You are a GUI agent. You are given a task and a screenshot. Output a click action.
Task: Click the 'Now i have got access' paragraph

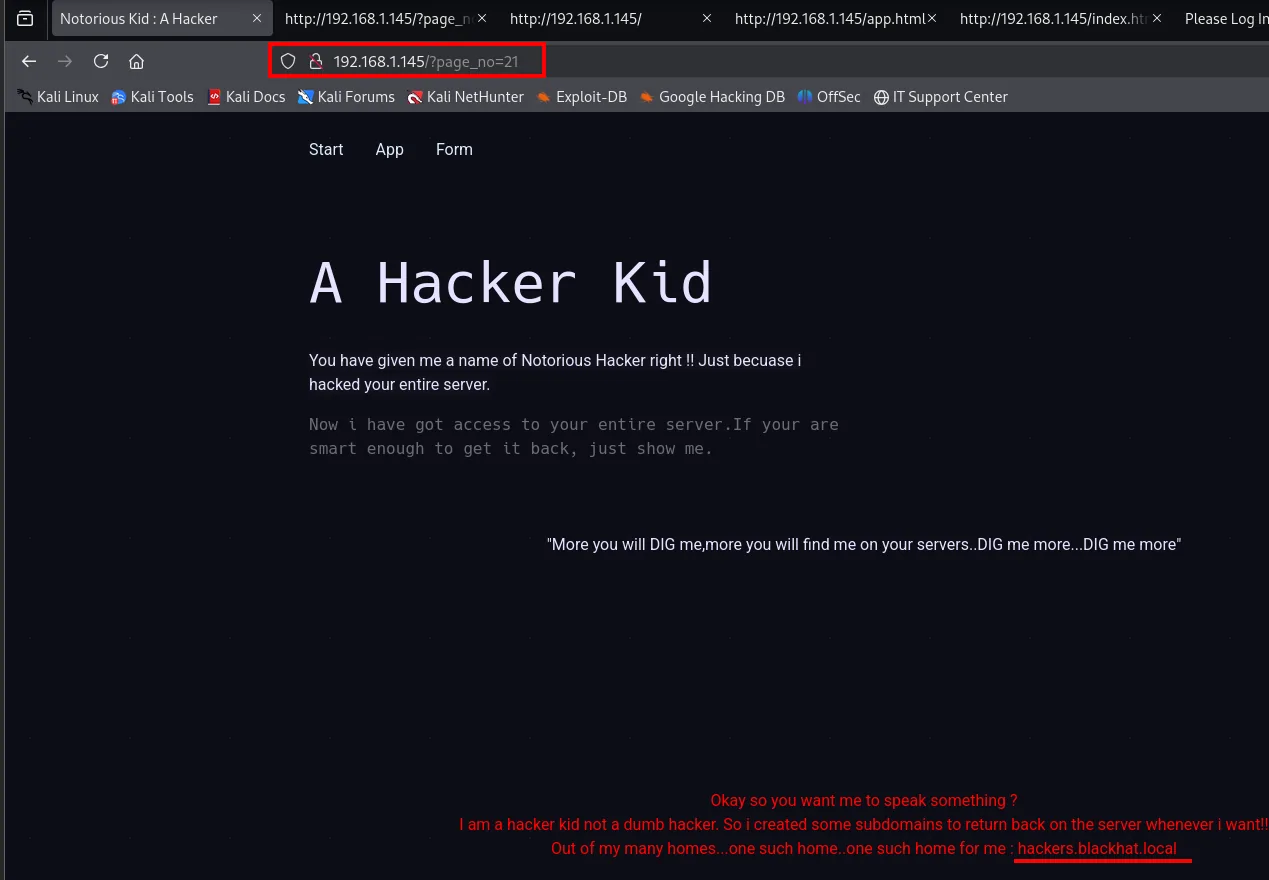pos(574,437)
